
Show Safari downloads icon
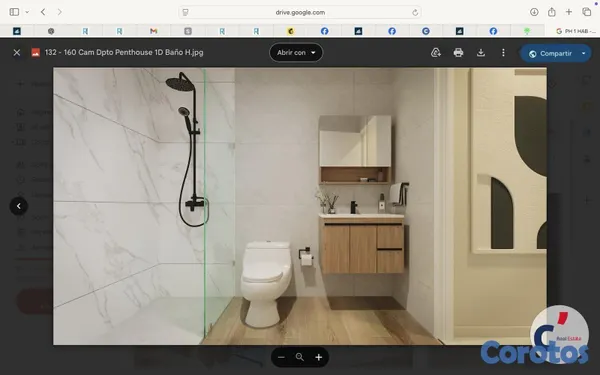tap(534, 12)
